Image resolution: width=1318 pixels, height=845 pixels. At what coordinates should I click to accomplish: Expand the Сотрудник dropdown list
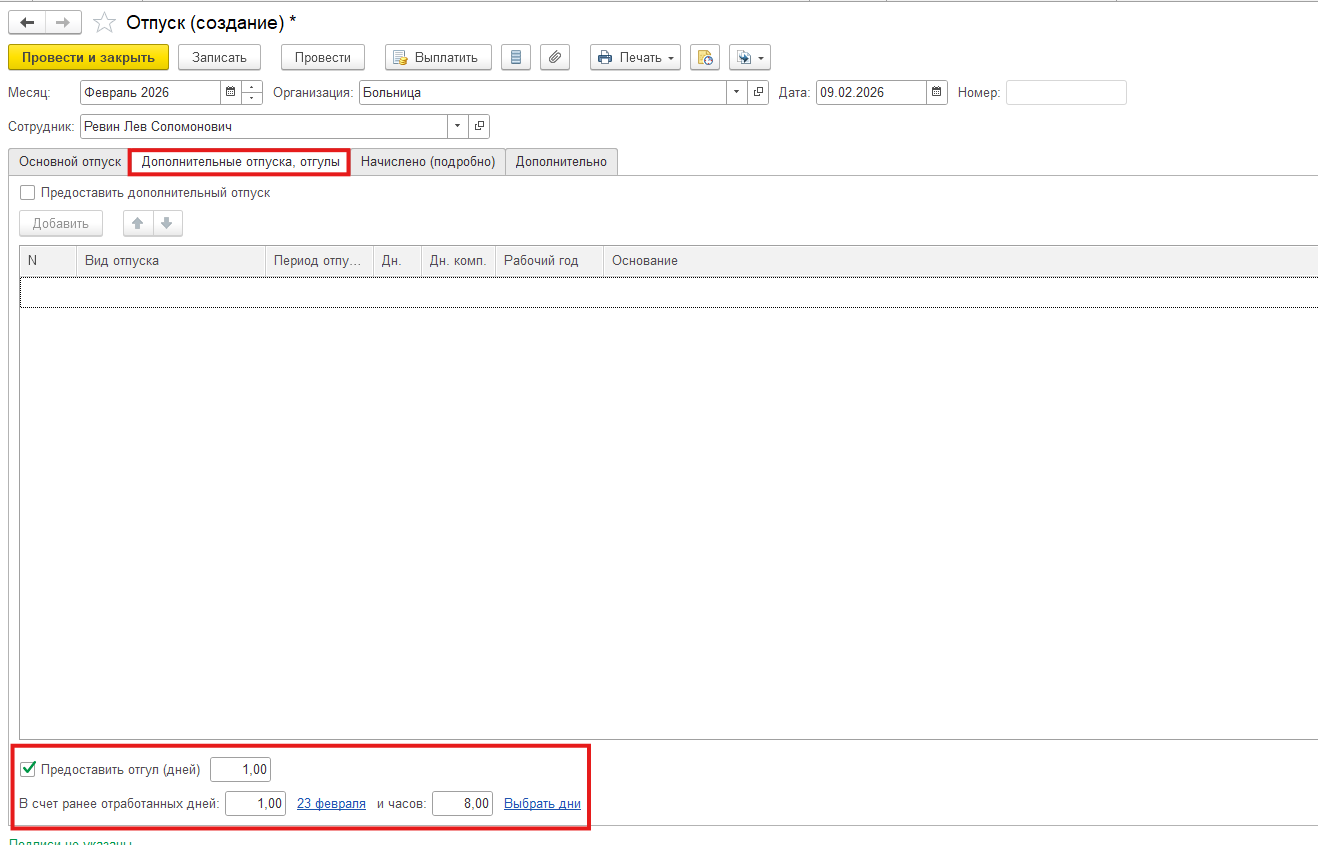pos(458,127)
